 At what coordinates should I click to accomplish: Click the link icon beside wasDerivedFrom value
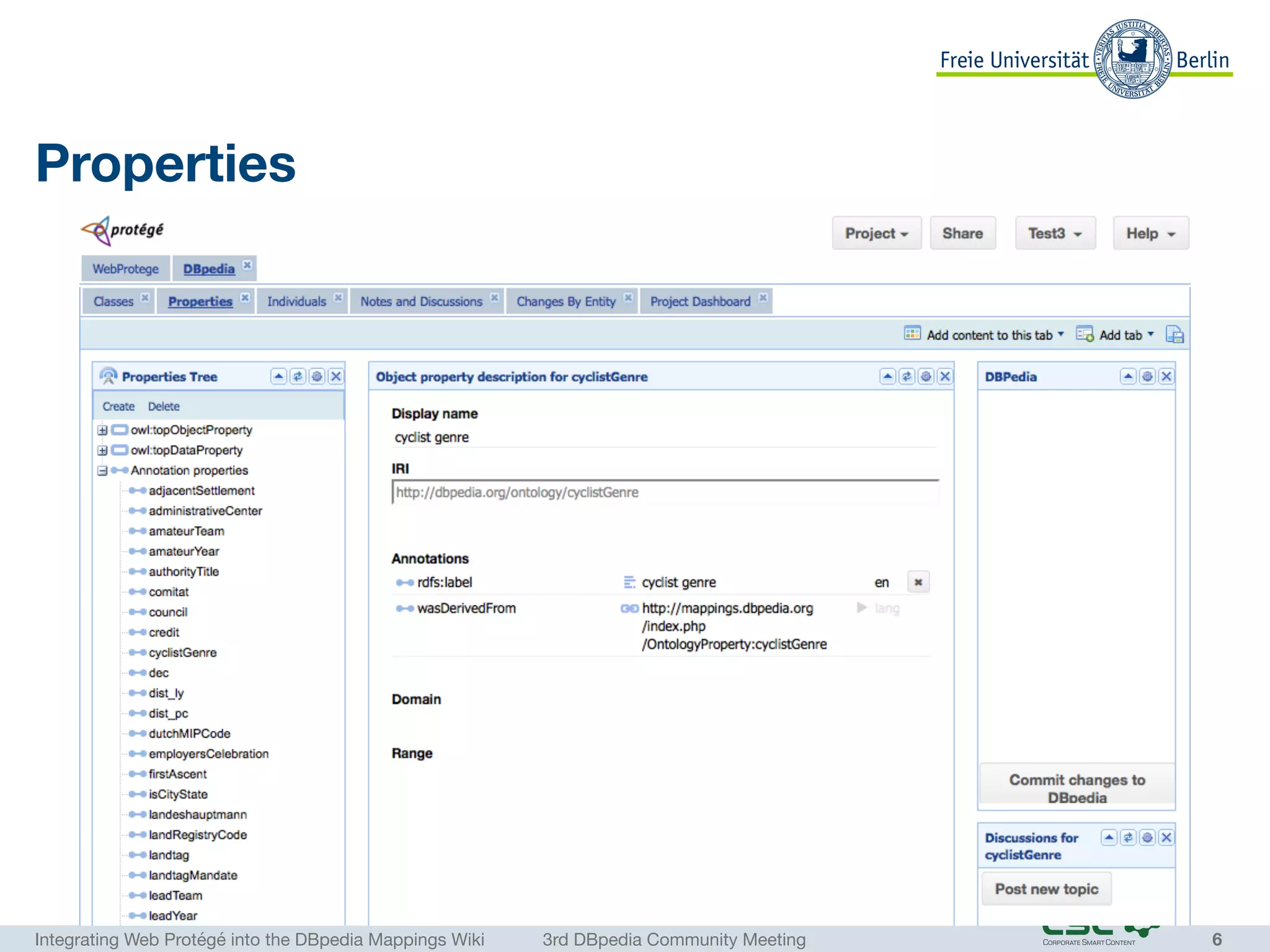tap(629, 609)
